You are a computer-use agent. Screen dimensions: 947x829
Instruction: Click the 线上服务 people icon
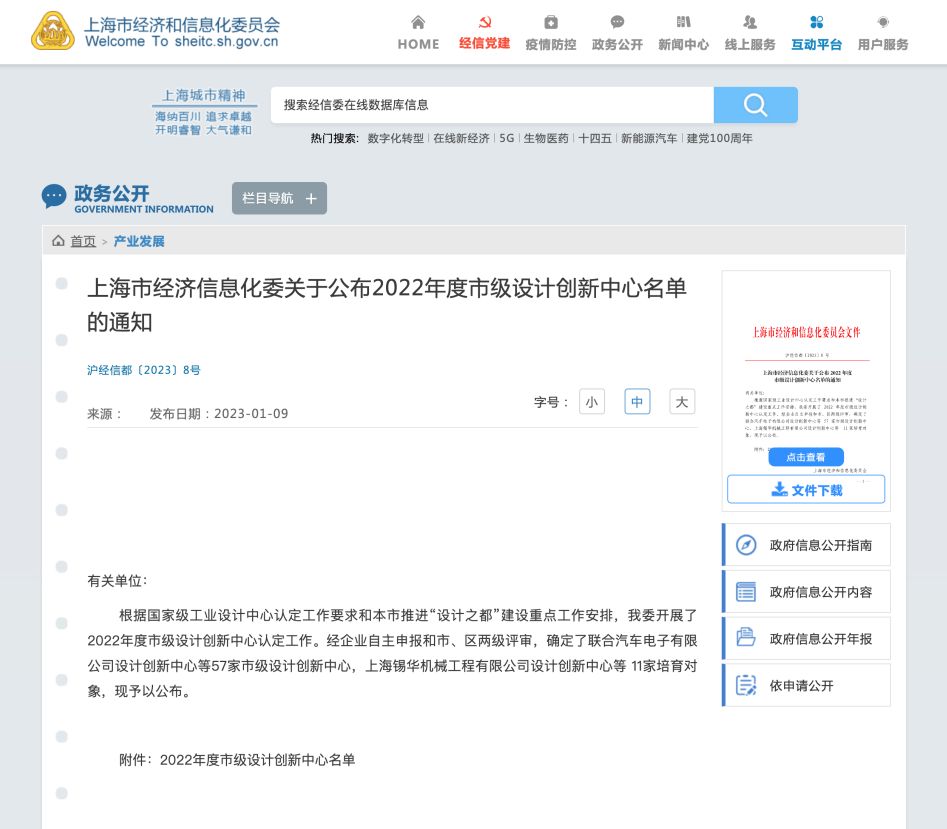(750, 23)
